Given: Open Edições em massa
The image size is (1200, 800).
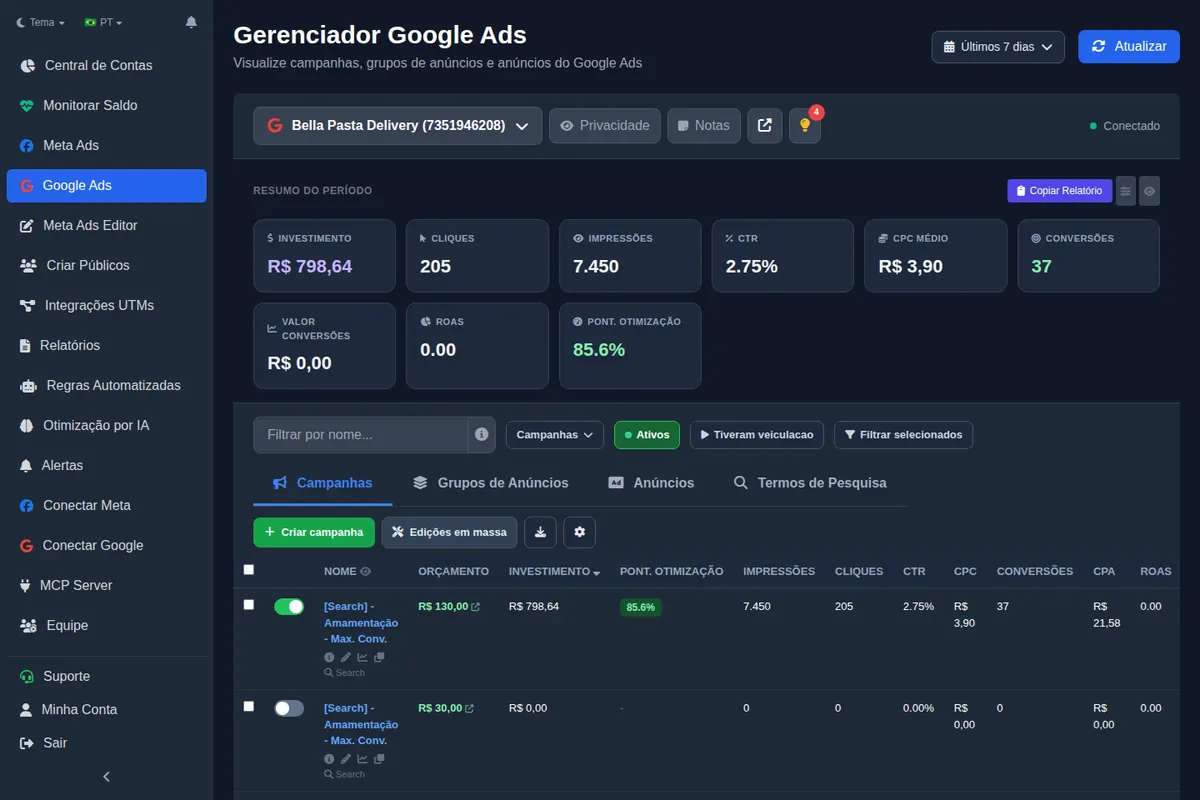Looking at the screenshot, I should click(x=450, y=532).
